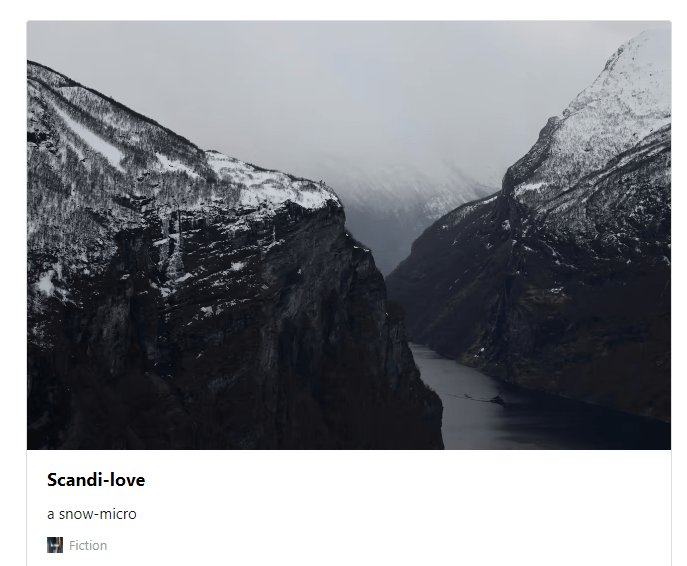Screen dimensions: 687x566
Task: Click the subtitle "a snow-micro"
Action: click(x=92, y=514)
